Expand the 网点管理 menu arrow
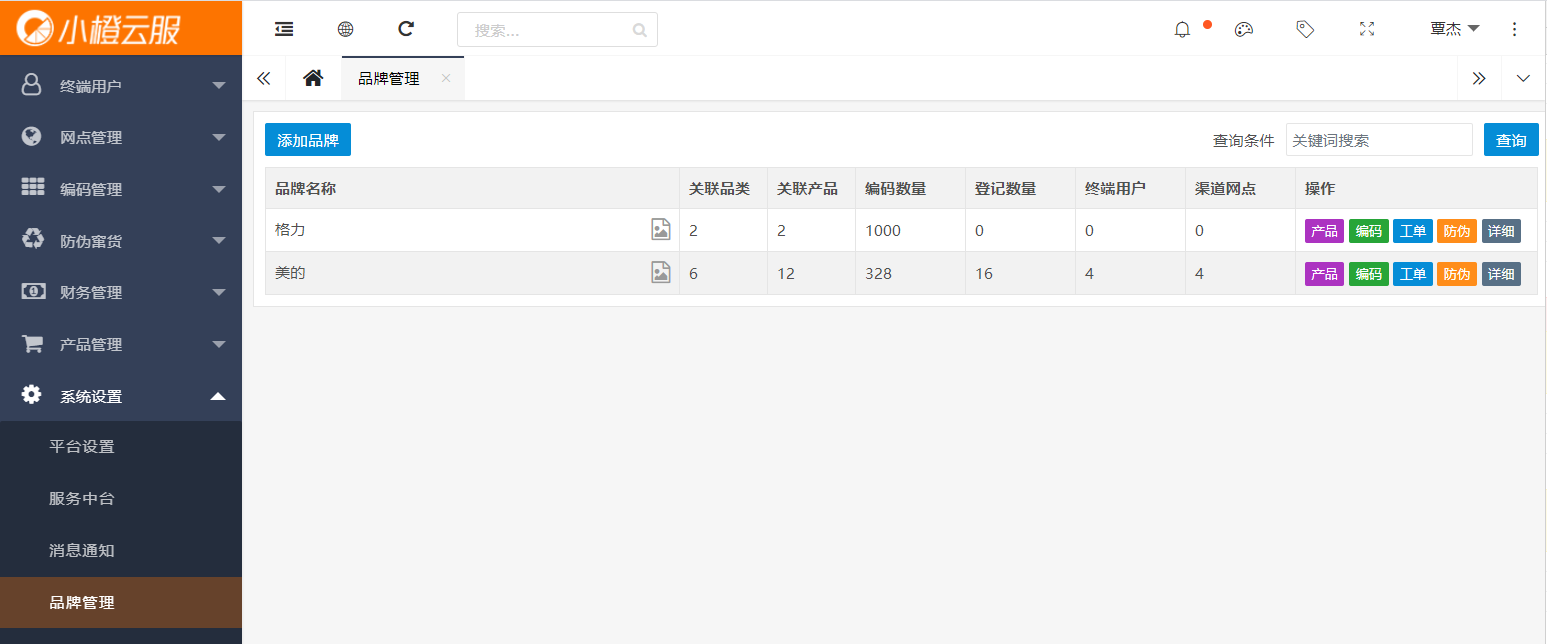The width and height of the screenshot is (1547, 644). [219, 138]
